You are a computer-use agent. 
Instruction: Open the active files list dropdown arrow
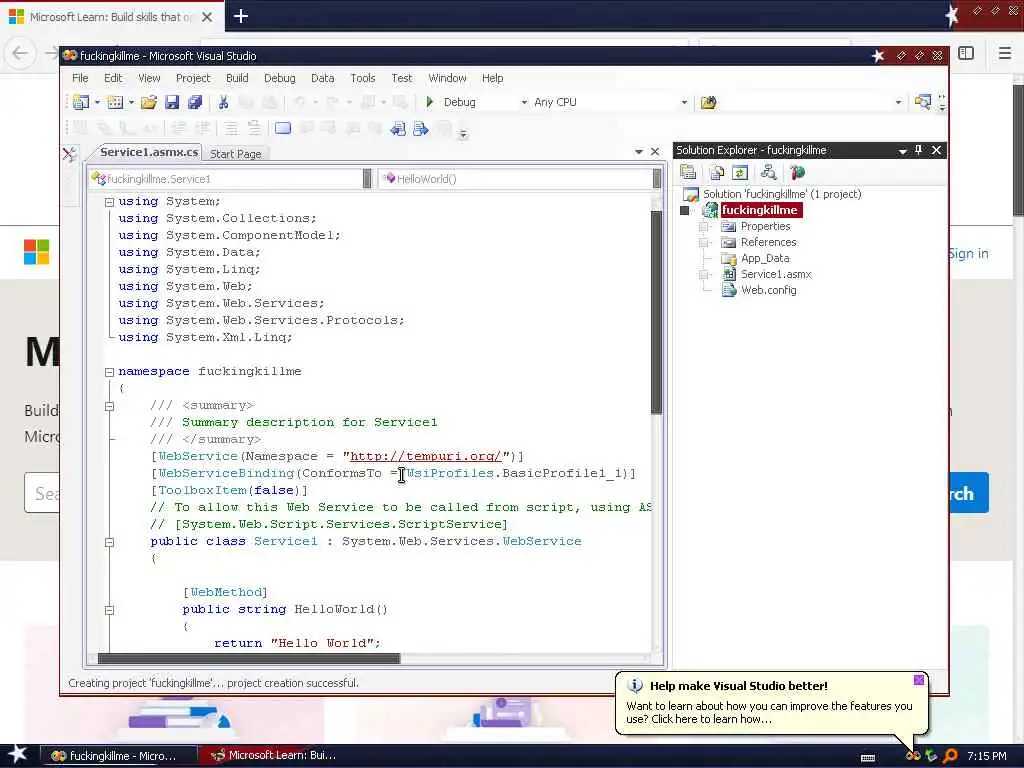[639, 152]
